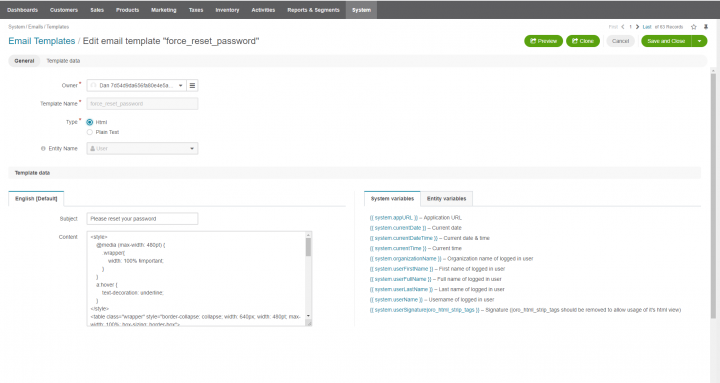Switch to the General section tab
720x383 pixels.
[x=24, y=61]
